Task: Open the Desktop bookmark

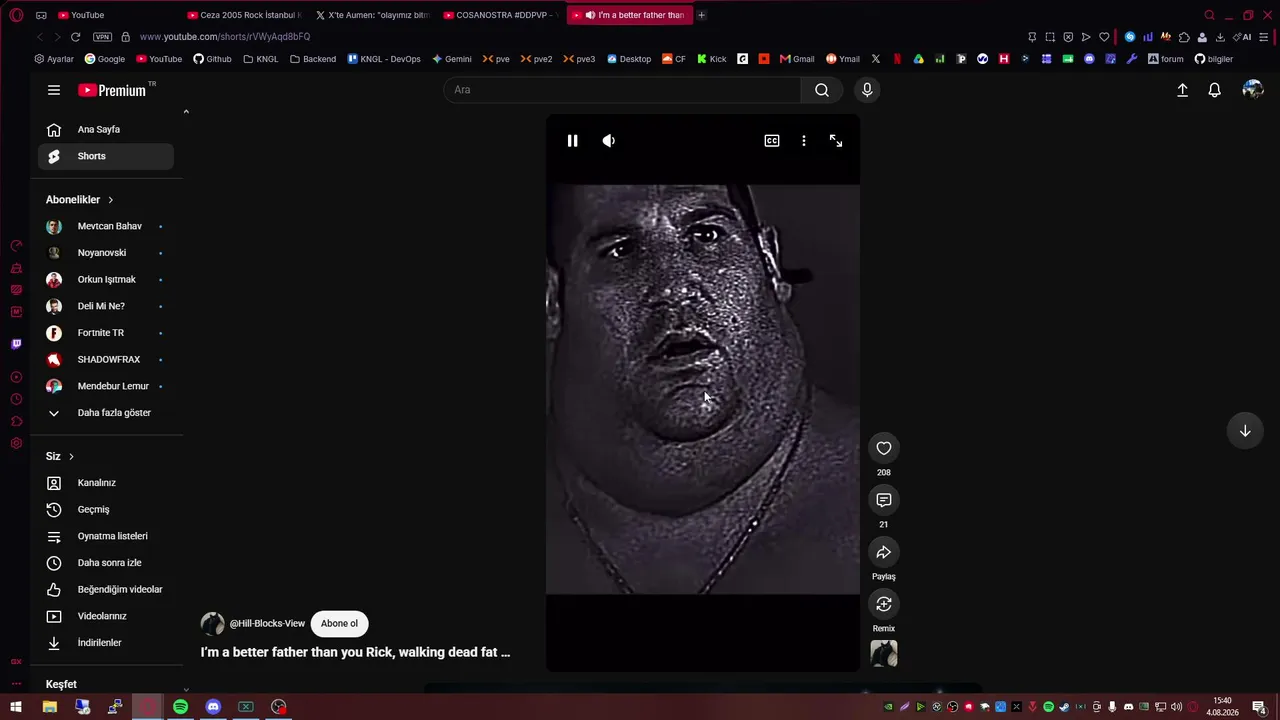Action: pyautogui.click(x=629, y=59)
